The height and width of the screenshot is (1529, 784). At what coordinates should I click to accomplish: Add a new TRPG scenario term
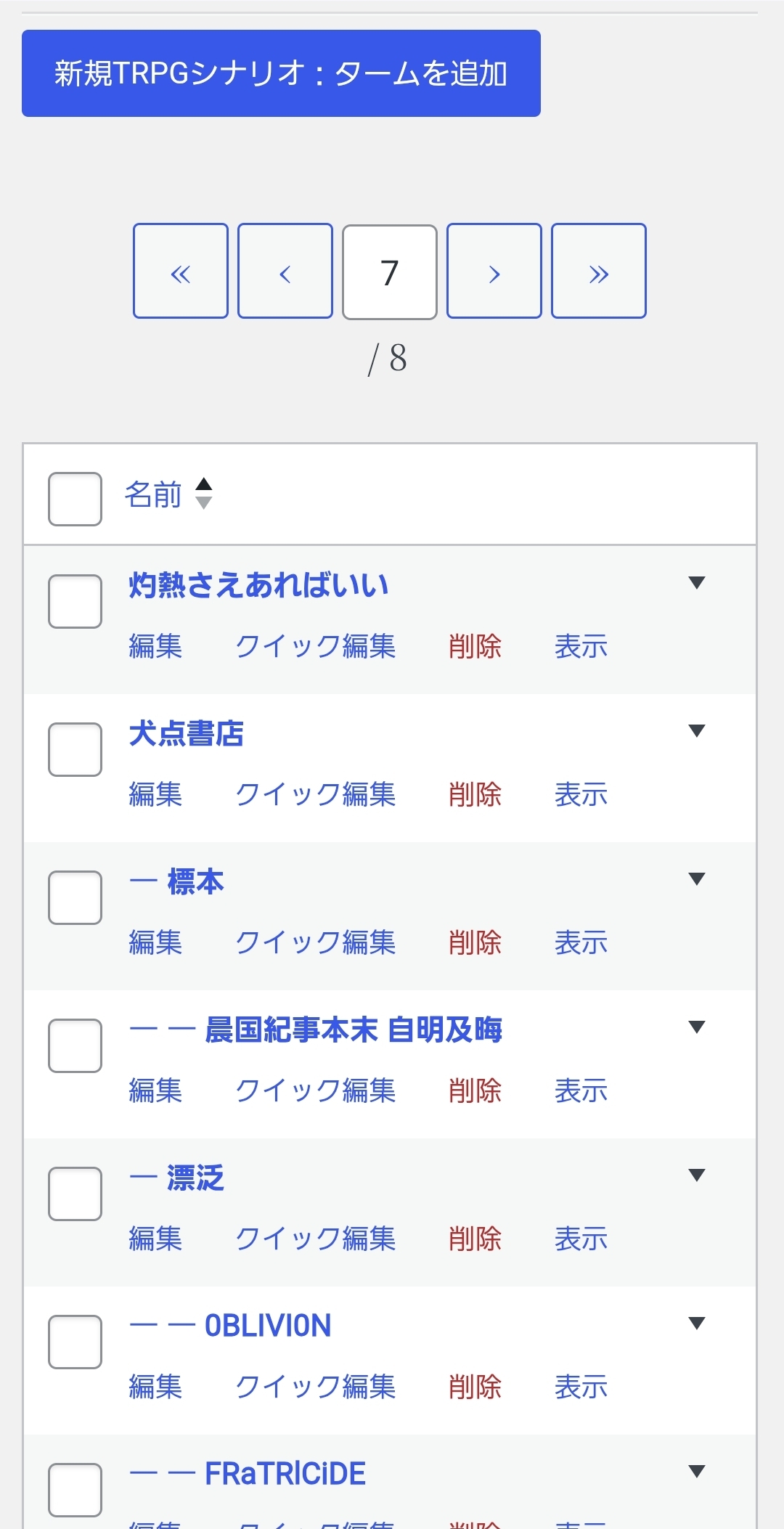(281, 73)
